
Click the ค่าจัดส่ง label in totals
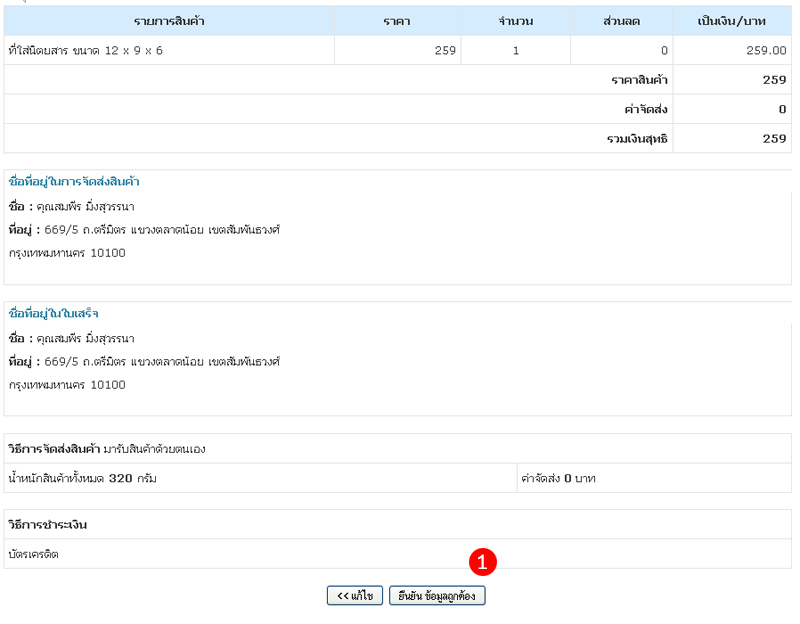click(645, 109)
